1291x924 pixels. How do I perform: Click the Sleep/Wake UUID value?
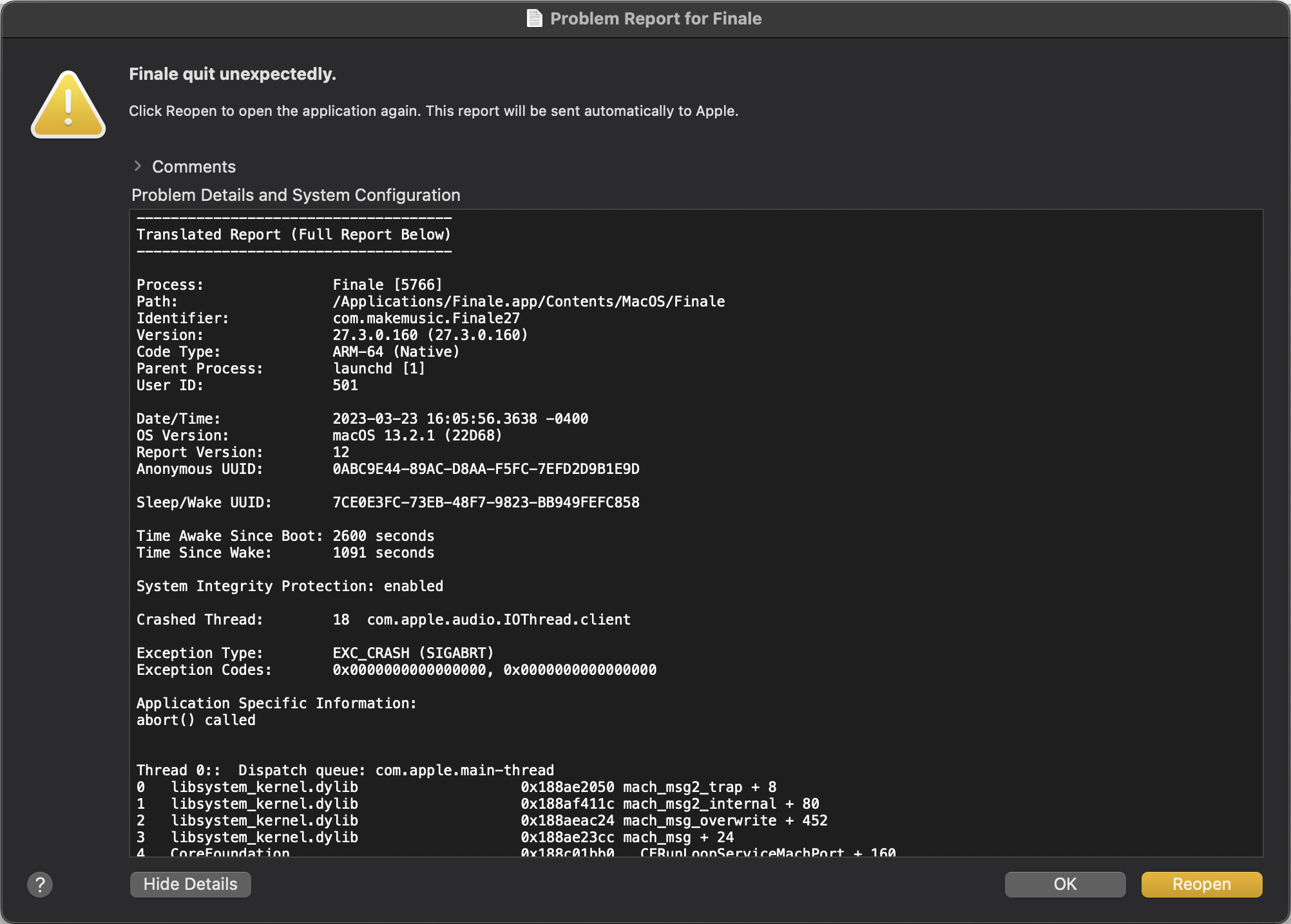(x=486, y=502)
